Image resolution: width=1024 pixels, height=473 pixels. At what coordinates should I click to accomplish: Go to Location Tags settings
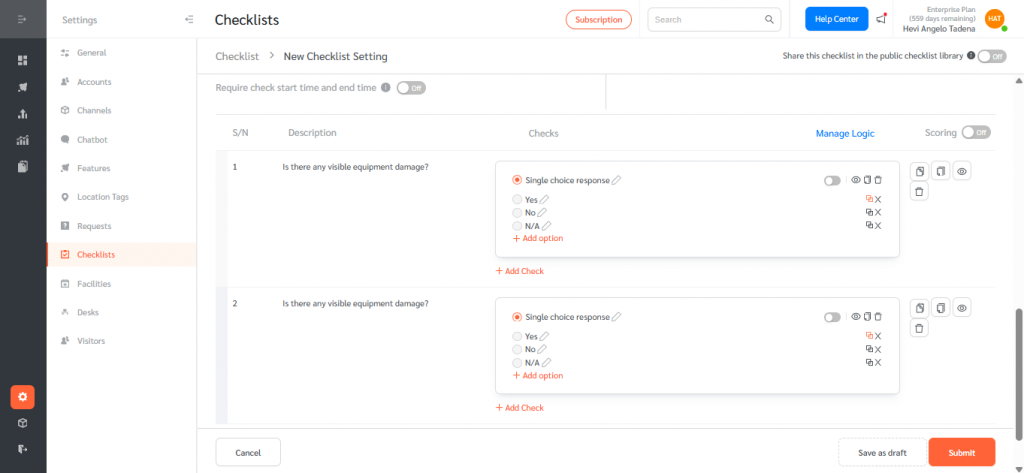point(102,197)
